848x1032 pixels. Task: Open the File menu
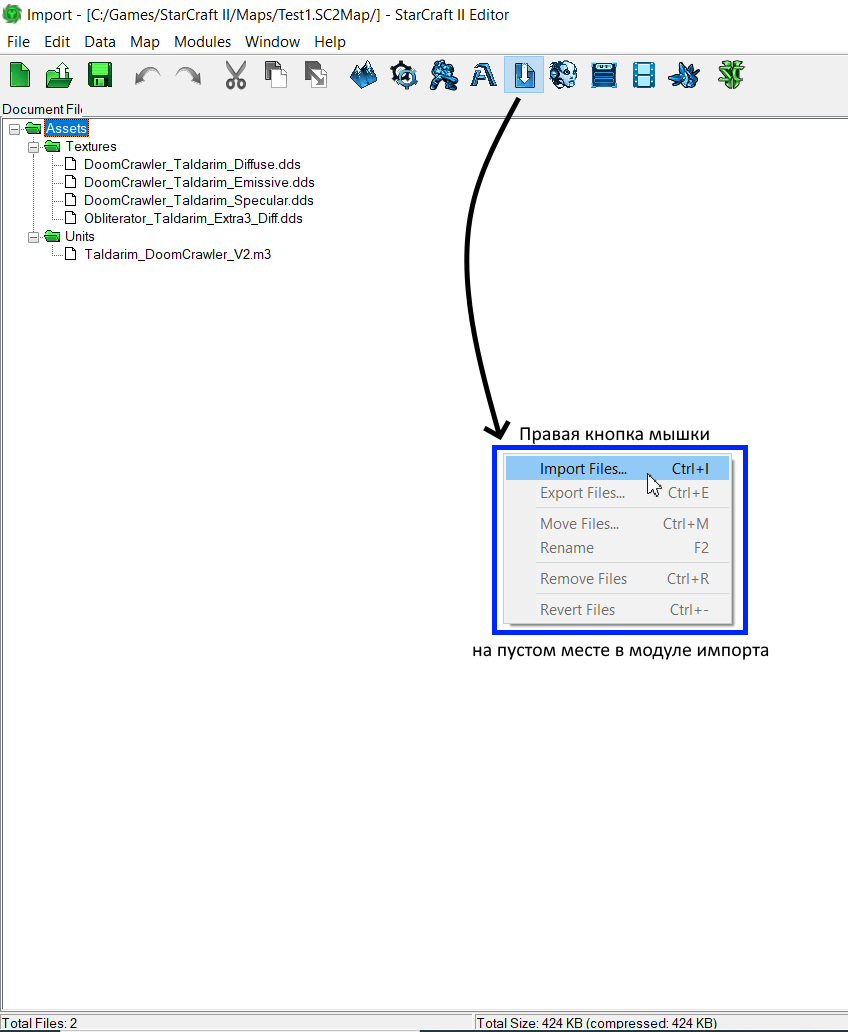pyautogui.click(x=18, y=41)
